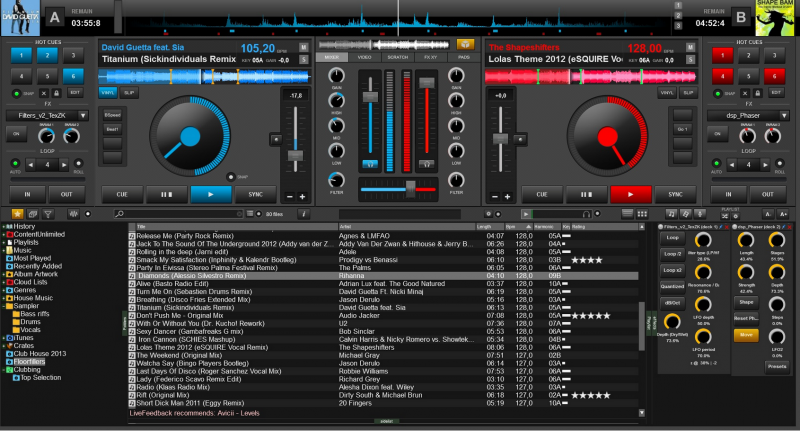Set loop OUT point on deck B

767,194
